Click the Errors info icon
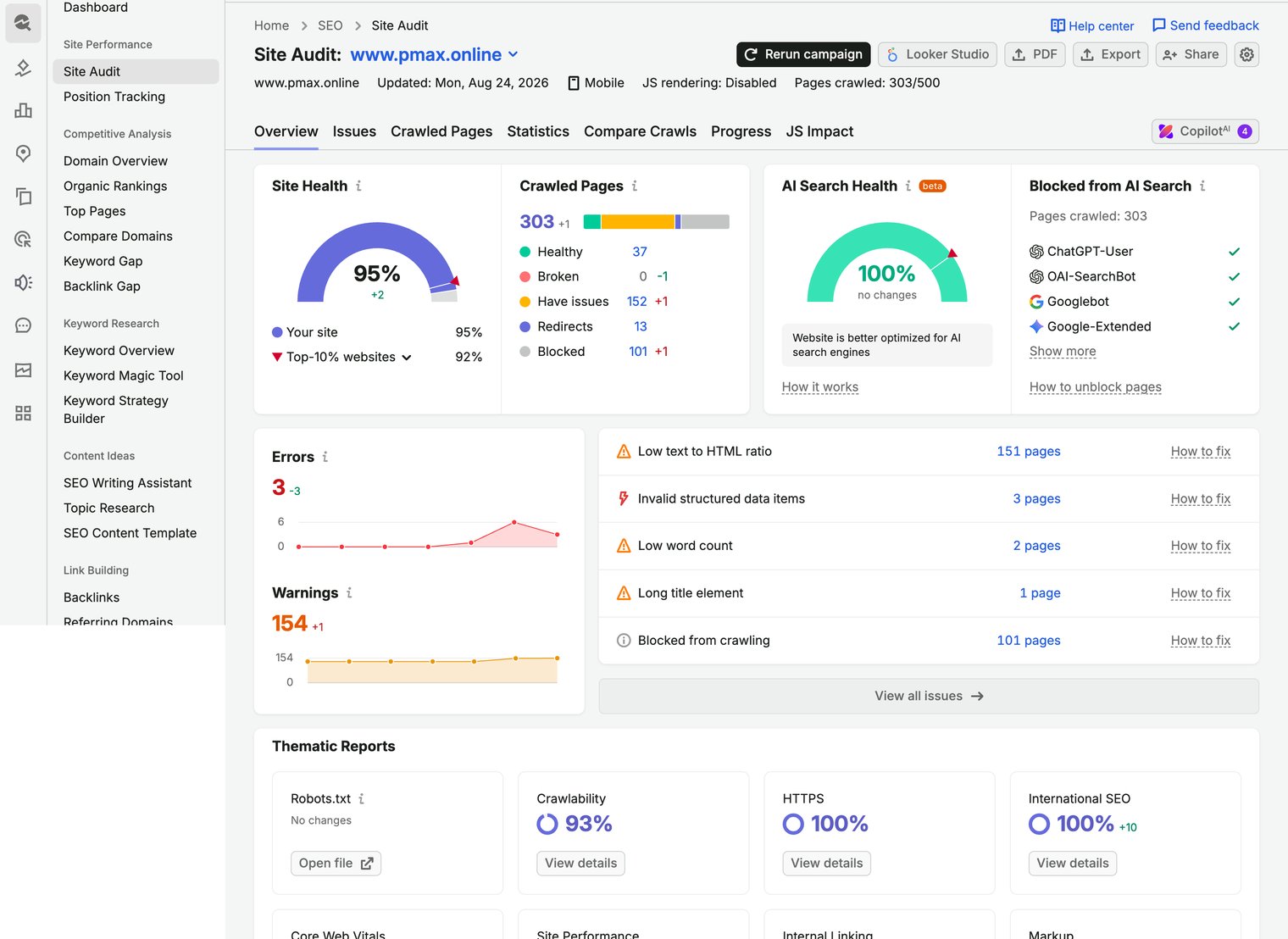This screenshot has height=939, width=1288. [325, 457]
